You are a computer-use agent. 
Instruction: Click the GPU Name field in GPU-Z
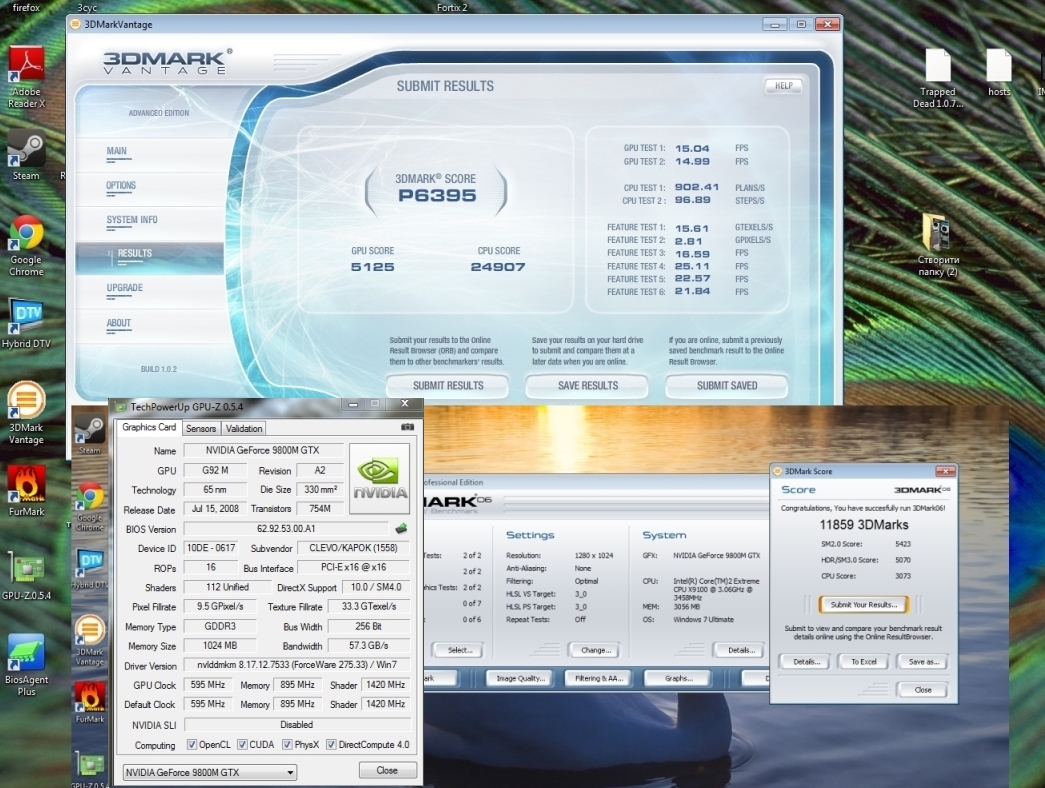pyautogui.click(x=263, y=451)
